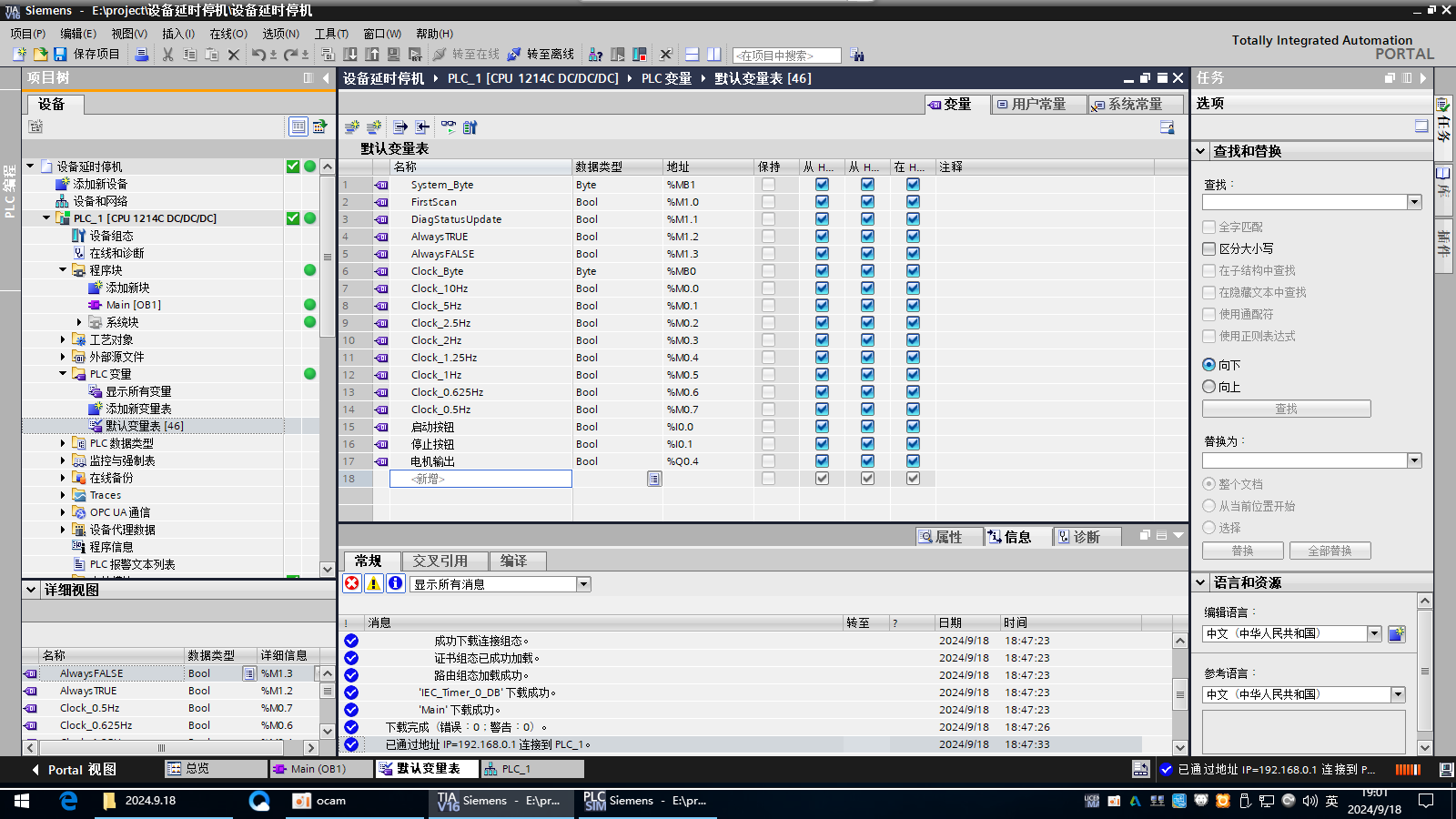Image resolution: width=1456 pixels, height=819 pixels.
Task: Click the open project toolbar icon
Action: [x=40, y=55]
